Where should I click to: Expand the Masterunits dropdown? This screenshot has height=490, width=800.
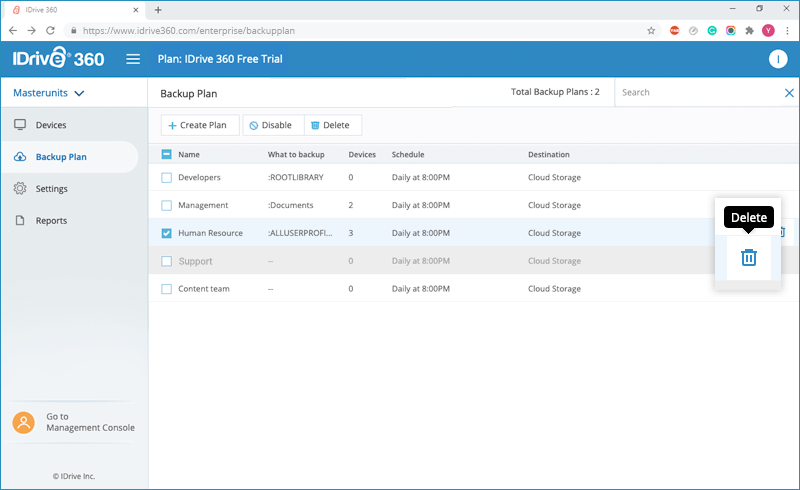49,93
